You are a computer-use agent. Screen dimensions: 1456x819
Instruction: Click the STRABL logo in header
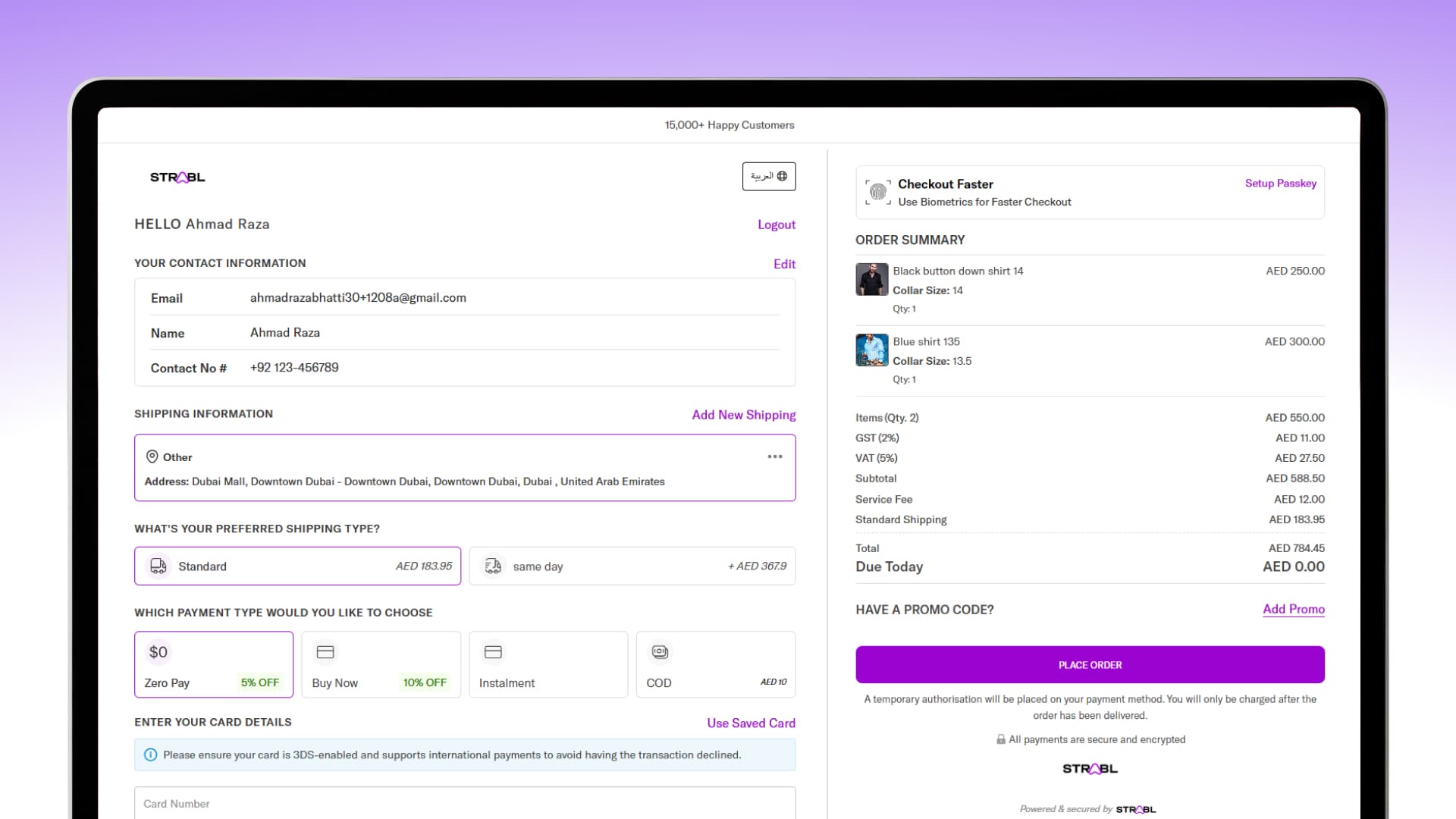pos(177,177)
